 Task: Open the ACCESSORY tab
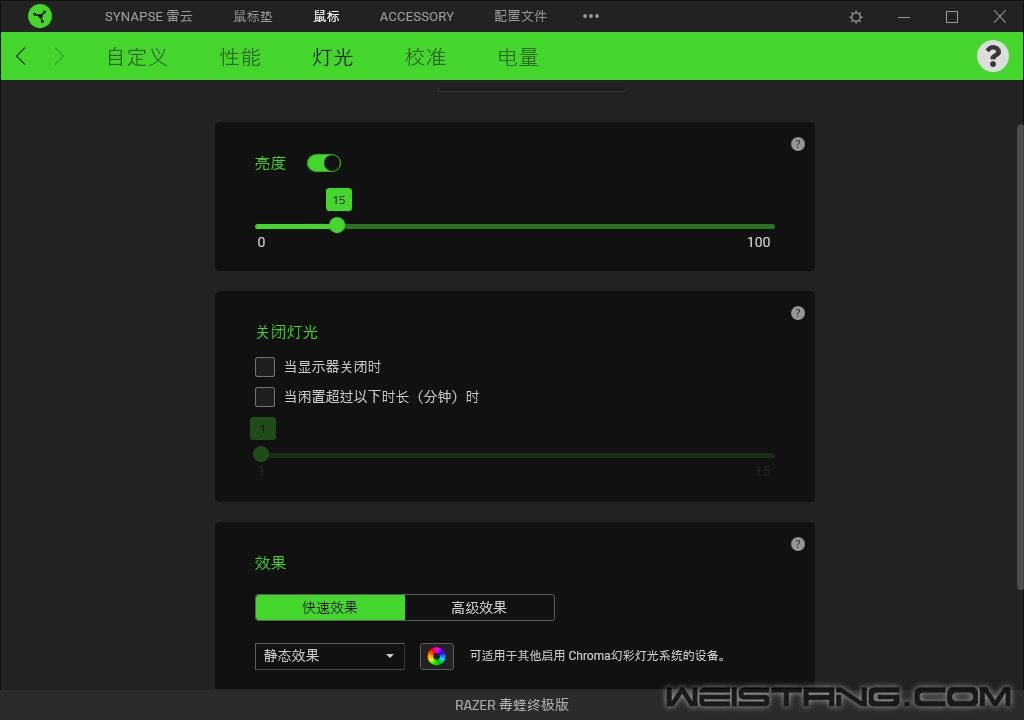tap(417, 16)
